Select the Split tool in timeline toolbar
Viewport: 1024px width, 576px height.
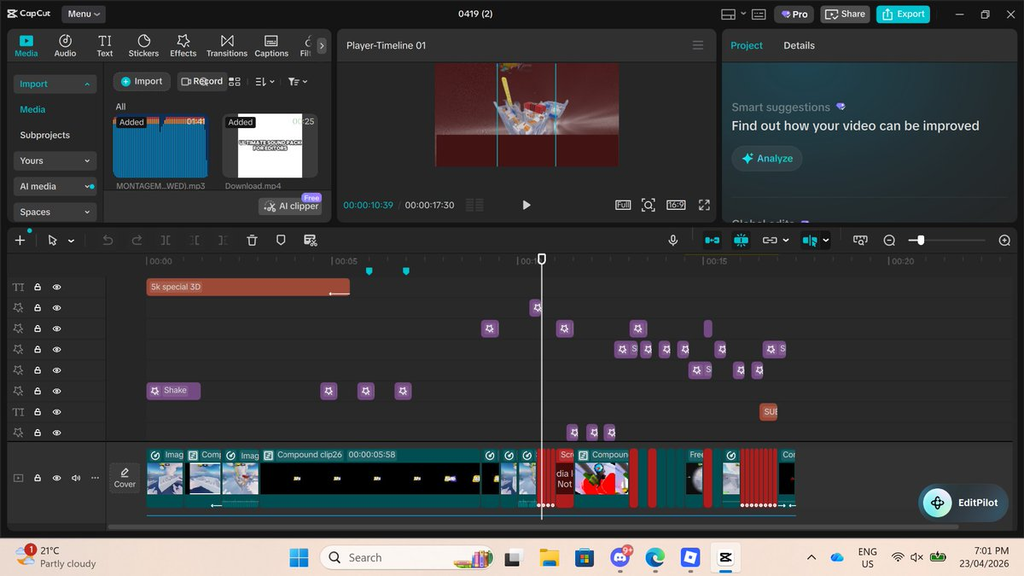click(166, 240)
